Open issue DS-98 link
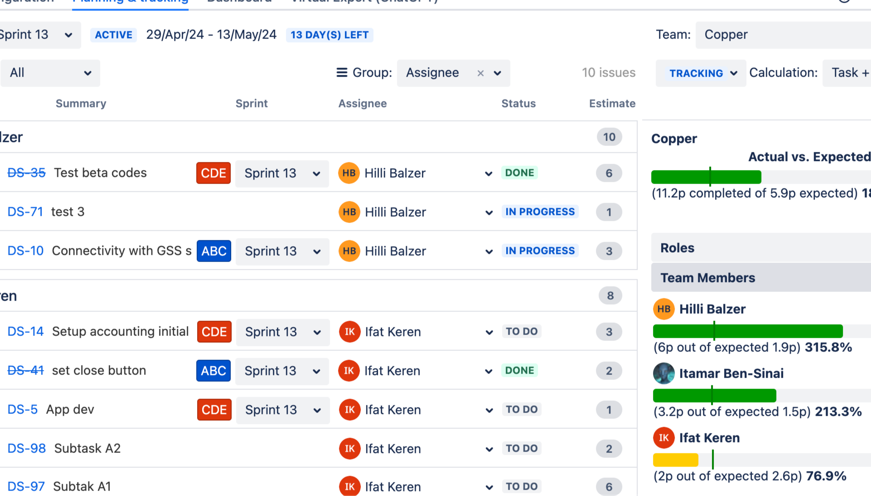Viewport: 871px width, 496px height. (26, 448)
